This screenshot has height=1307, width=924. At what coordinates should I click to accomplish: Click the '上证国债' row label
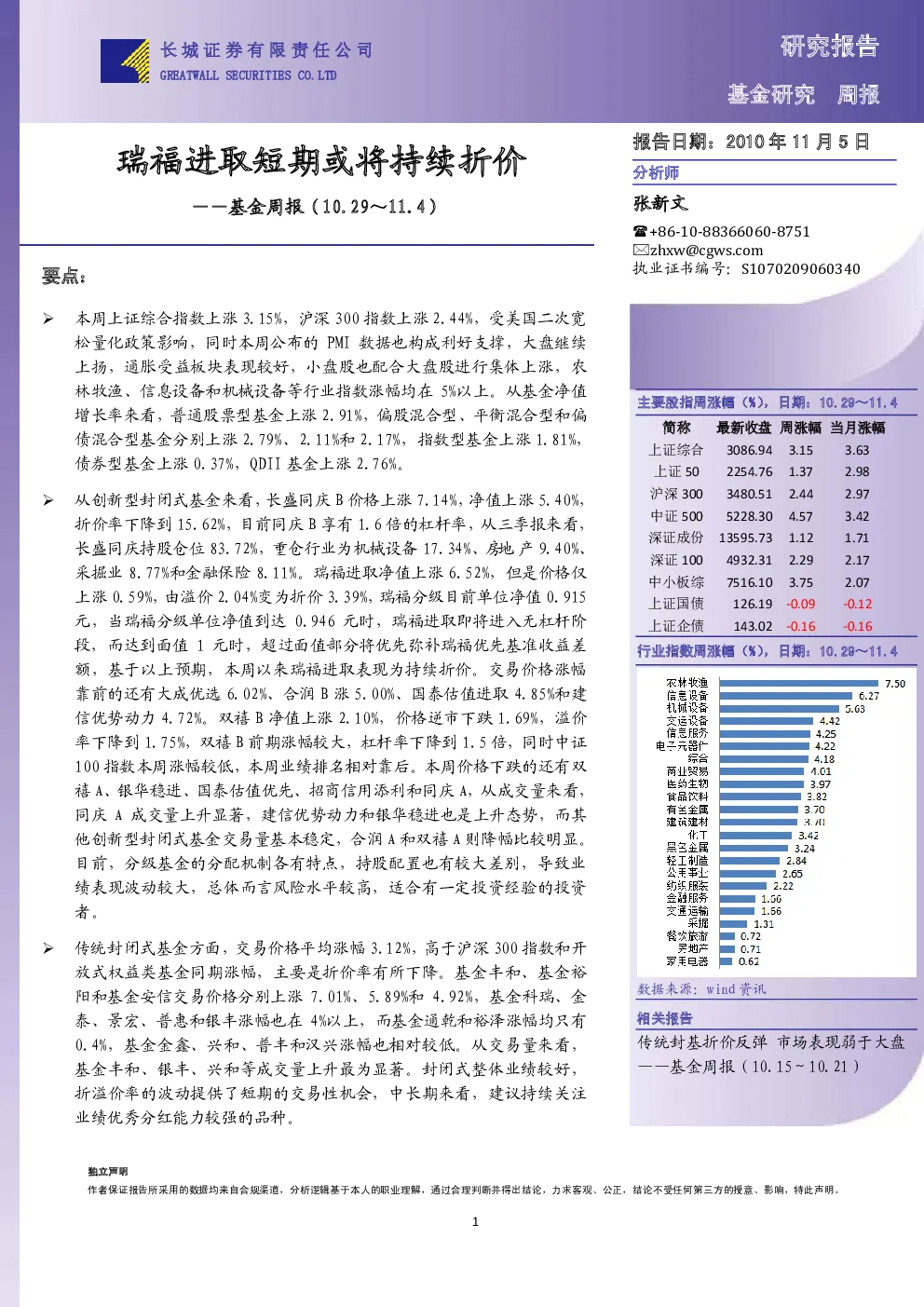[676, 604]
